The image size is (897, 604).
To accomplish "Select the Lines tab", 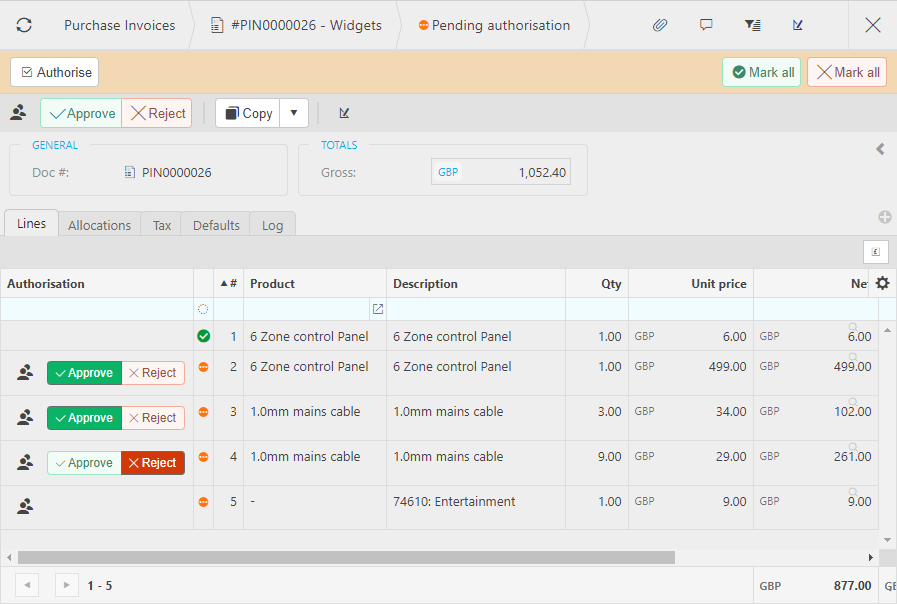I will click(x=31, y=223).
